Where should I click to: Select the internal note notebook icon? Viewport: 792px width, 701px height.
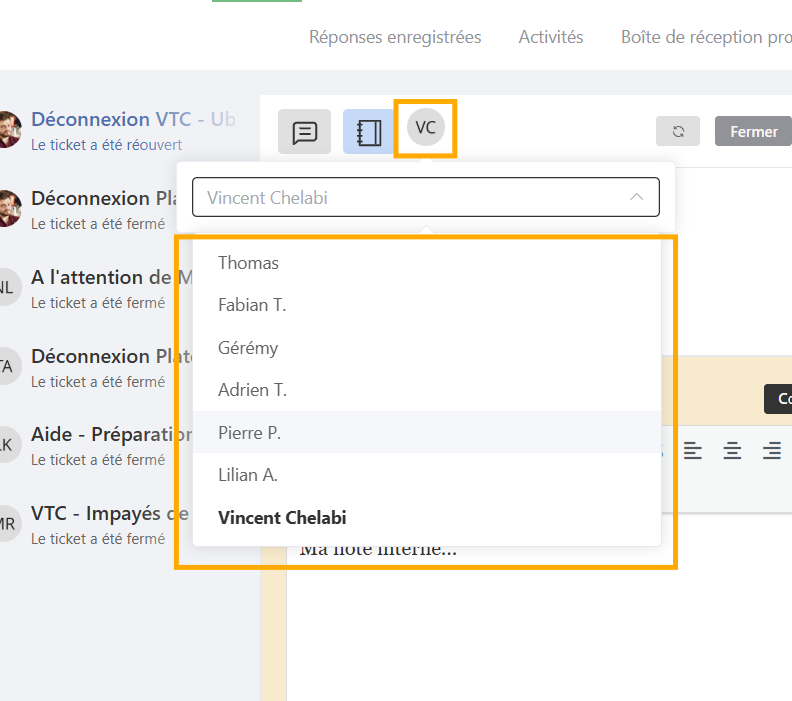point(368,132)
